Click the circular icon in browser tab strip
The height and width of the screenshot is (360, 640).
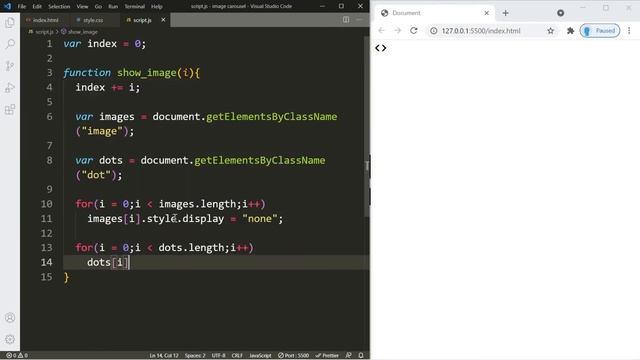pyautogui.click(x=560, y=13)
